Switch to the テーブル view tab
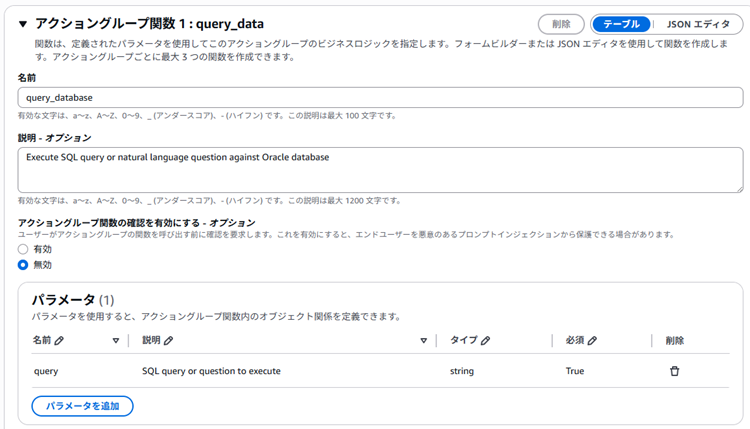750x429 pixels. point(621,24)
